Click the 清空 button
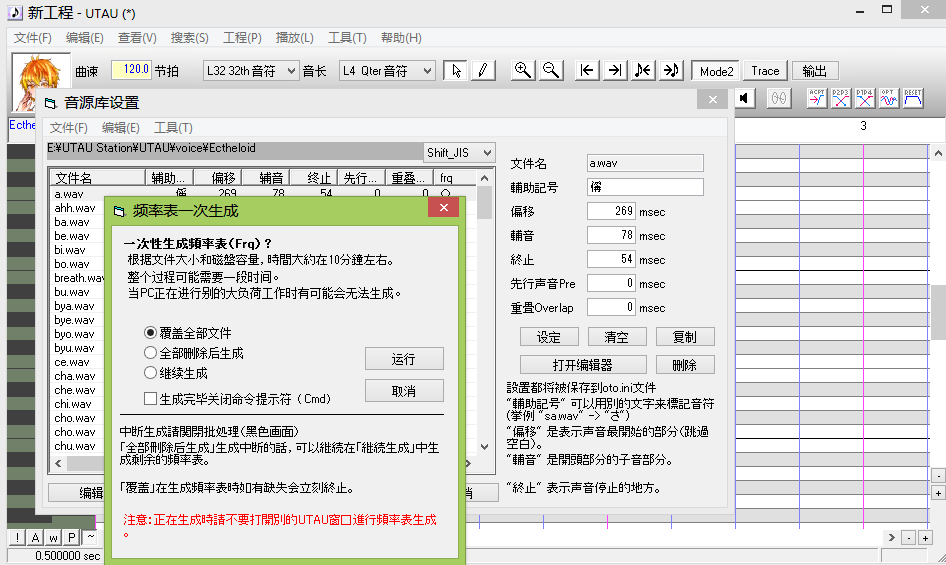This screenshot has width=946, height=565. point(617,337)
